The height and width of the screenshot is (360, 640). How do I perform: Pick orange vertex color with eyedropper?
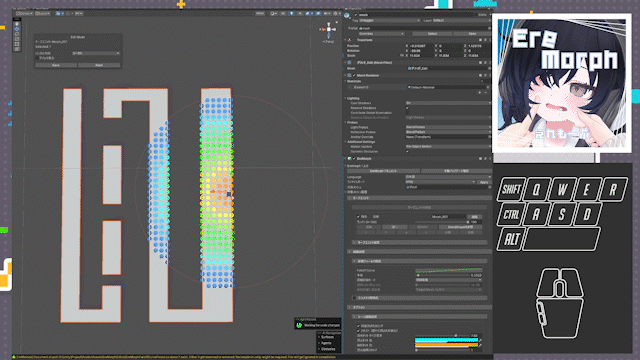[x=480, y=345]
